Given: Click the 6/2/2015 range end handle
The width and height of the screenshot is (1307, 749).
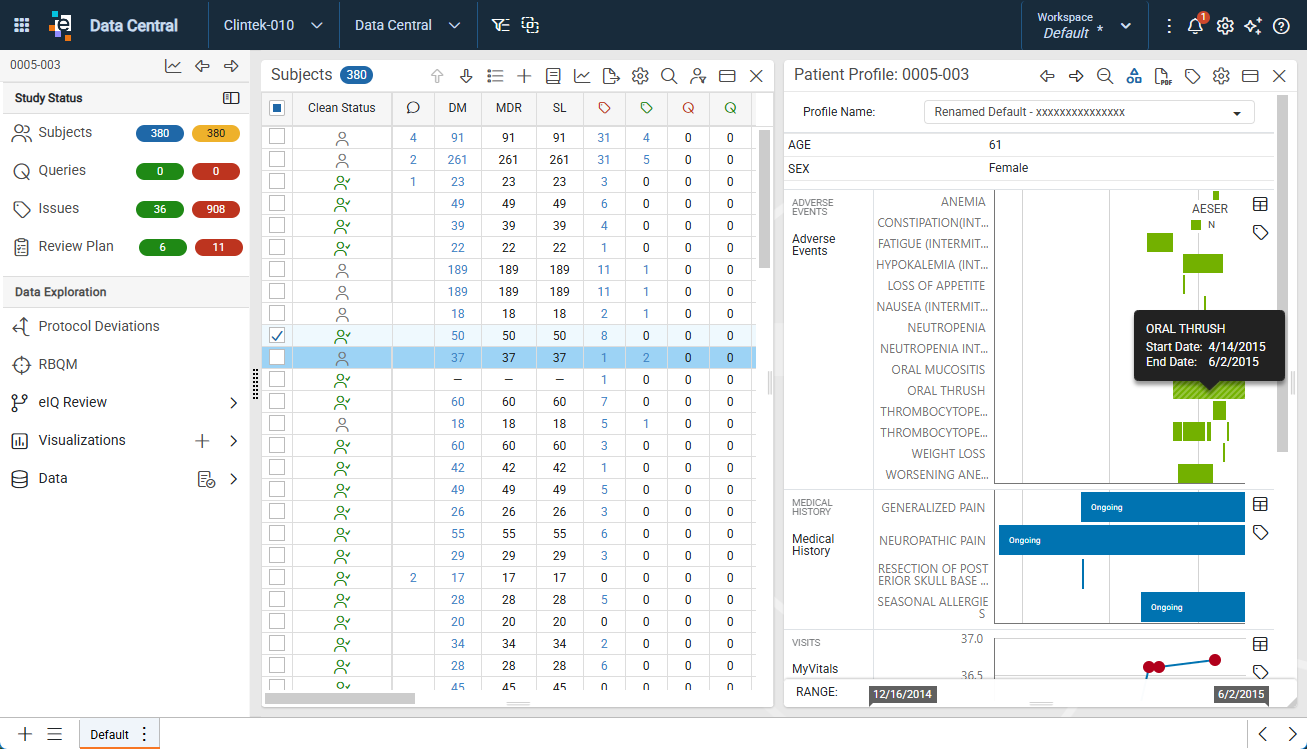Looking at the screenshot, I should click(x=1241, y=694).
